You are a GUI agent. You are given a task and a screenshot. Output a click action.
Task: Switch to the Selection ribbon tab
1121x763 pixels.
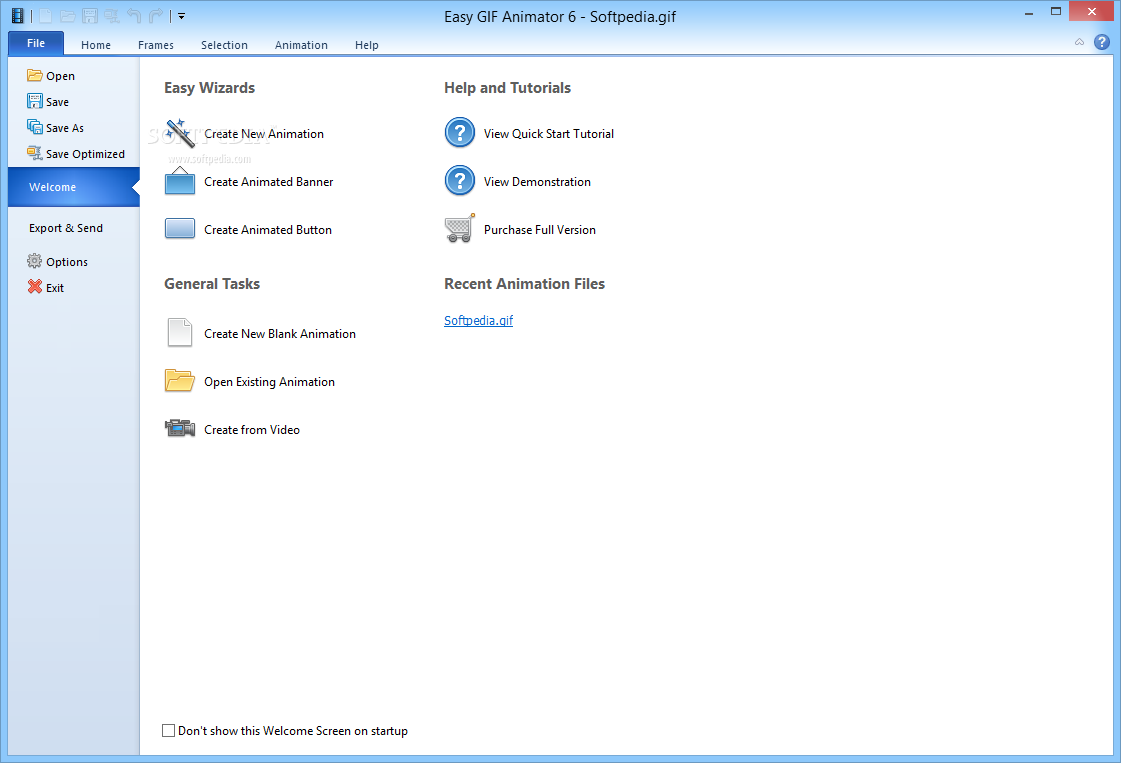pos(224,45)
